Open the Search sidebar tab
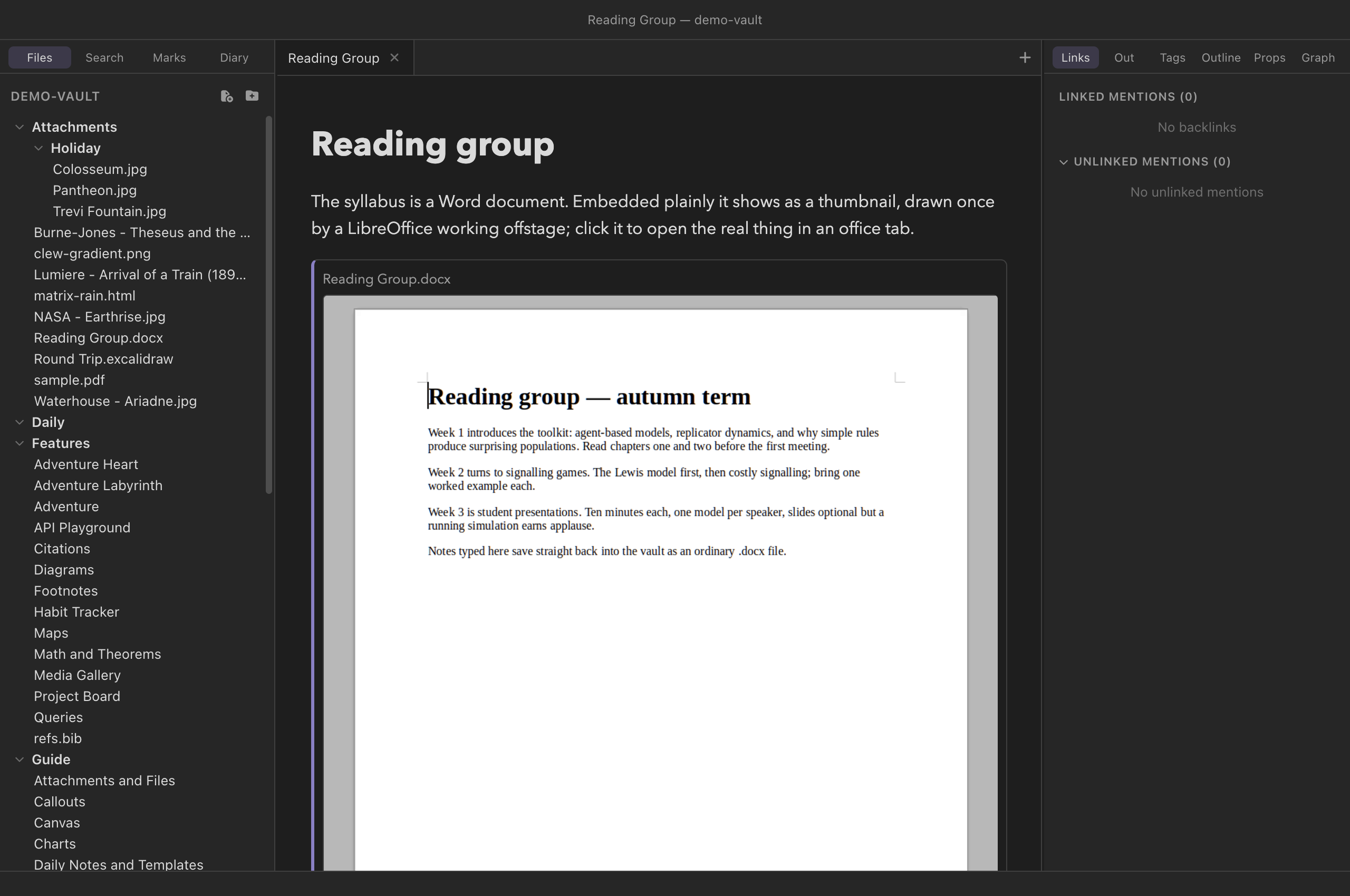 pyautogui.click(x=104, y=58)
